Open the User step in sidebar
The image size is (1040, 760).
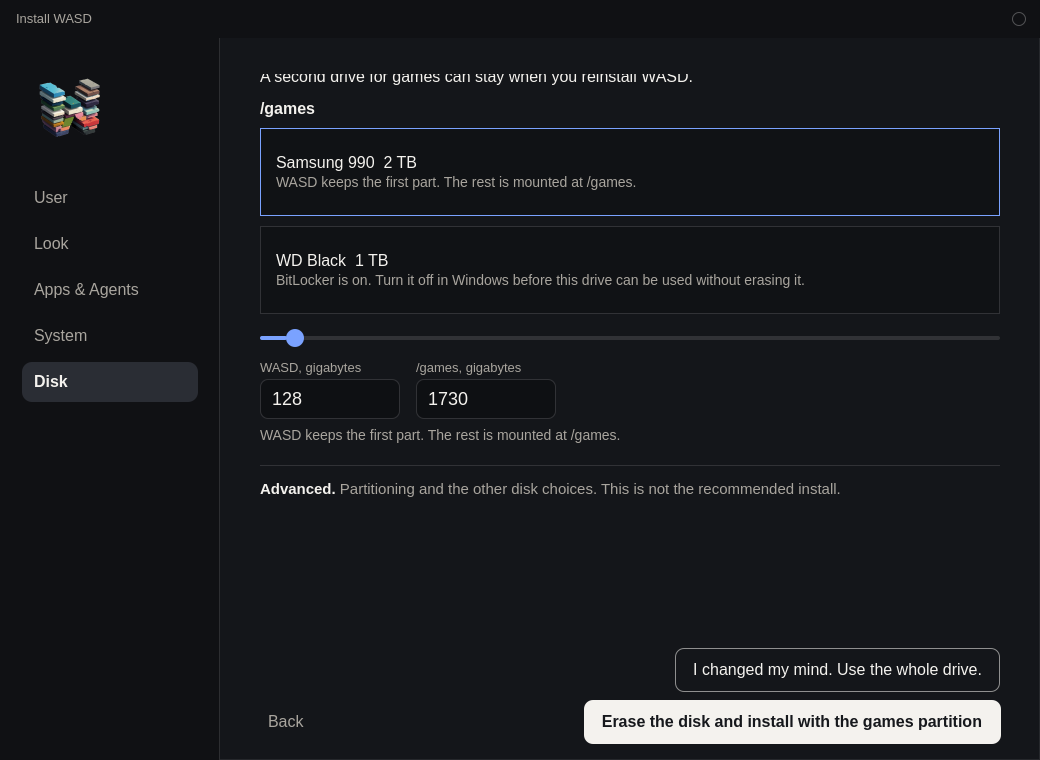point(109,198)
